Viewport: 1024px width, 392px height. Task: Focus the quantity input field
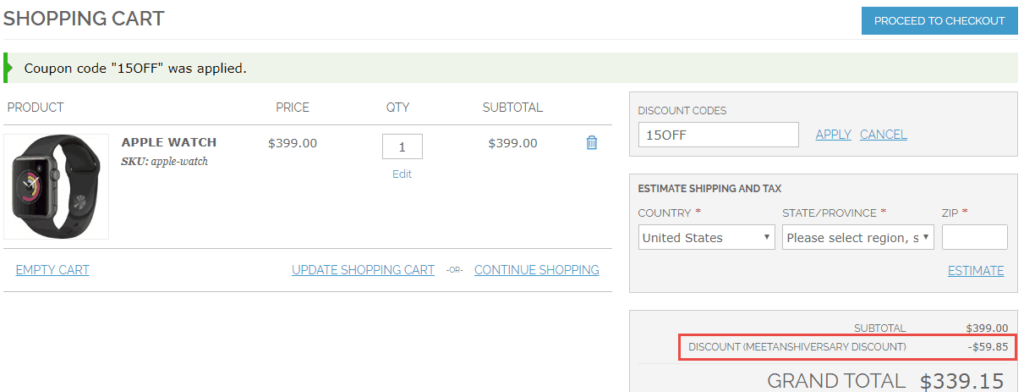coord(402,146)
